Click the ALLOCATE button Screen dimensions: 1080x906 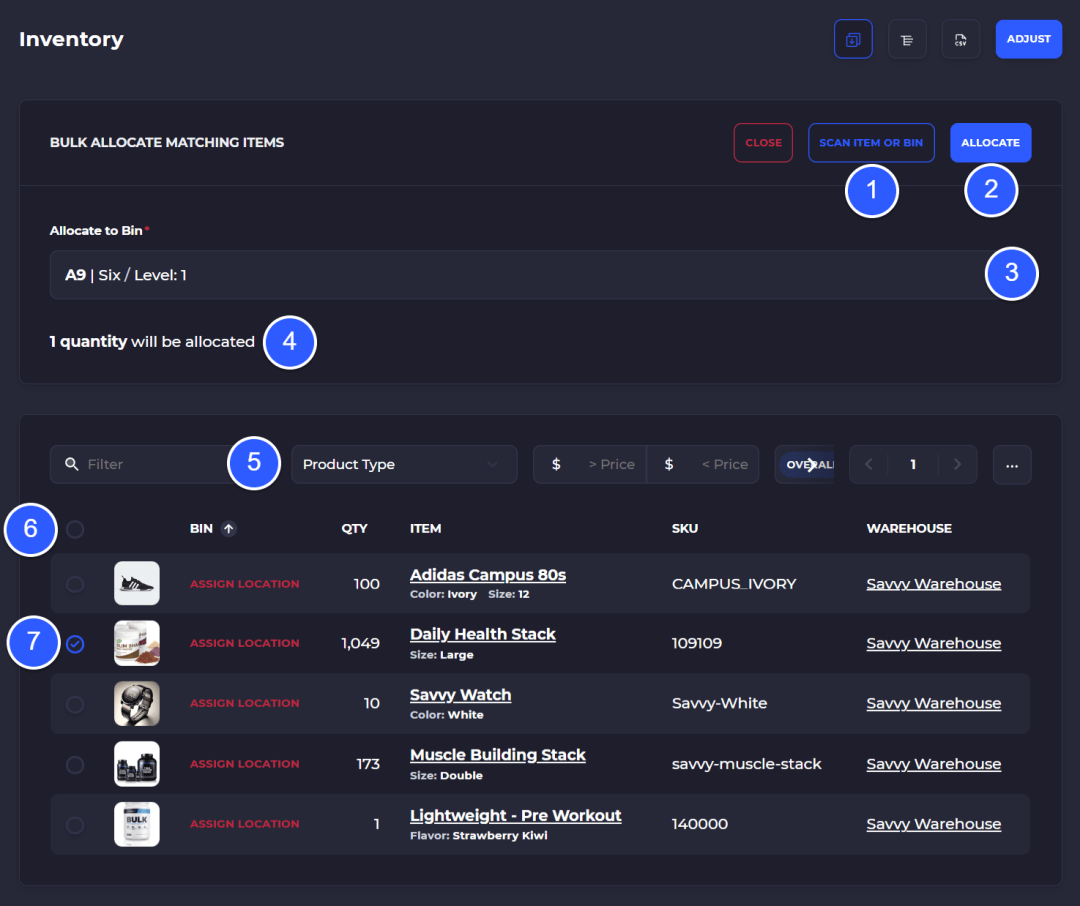[x=990, y=143]
